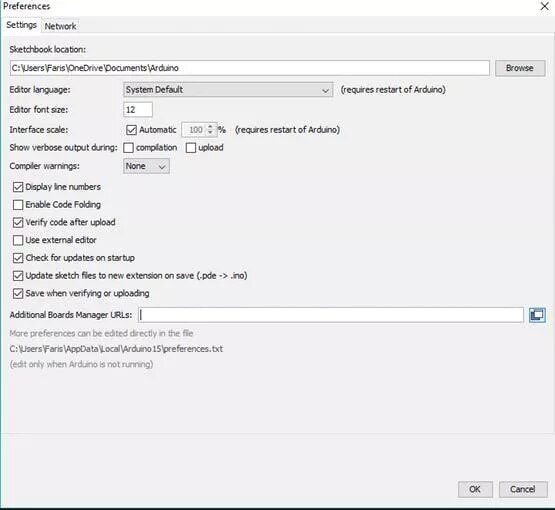Decrease interface scale with the down arrow
The width and height of the screenshot is (555, 510).
(210, 133)
